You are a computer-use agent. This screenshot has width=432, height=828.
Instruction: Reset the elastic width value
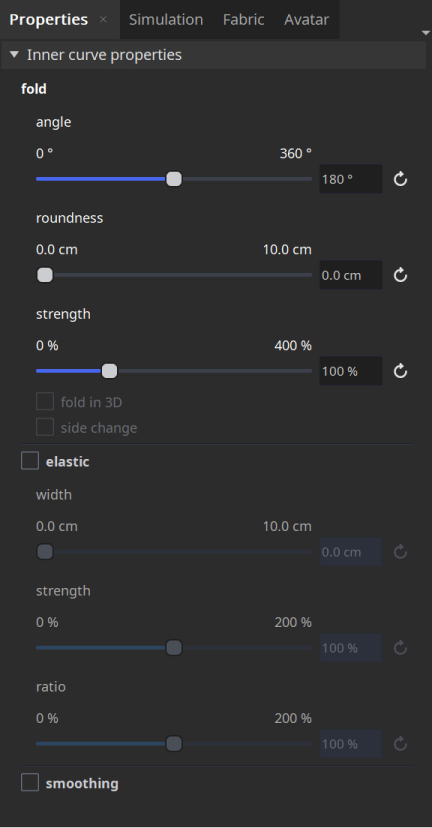click(400, 552)
